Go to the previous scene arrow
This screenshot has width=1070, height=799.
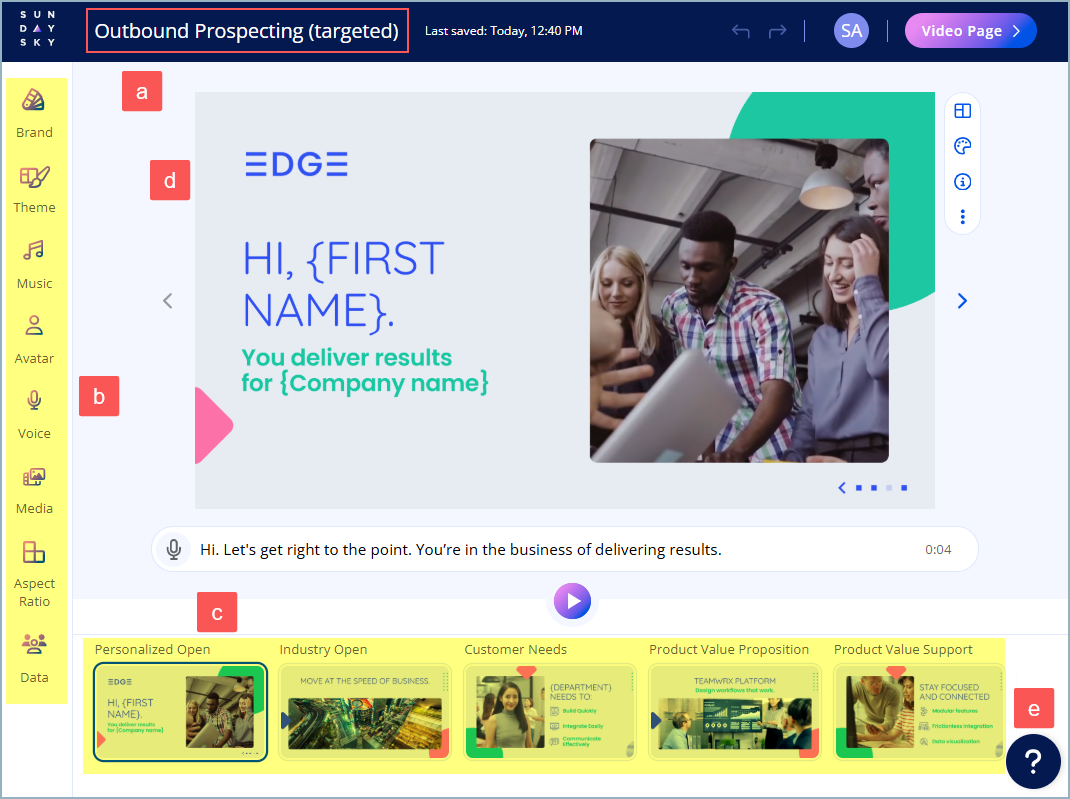168,300
